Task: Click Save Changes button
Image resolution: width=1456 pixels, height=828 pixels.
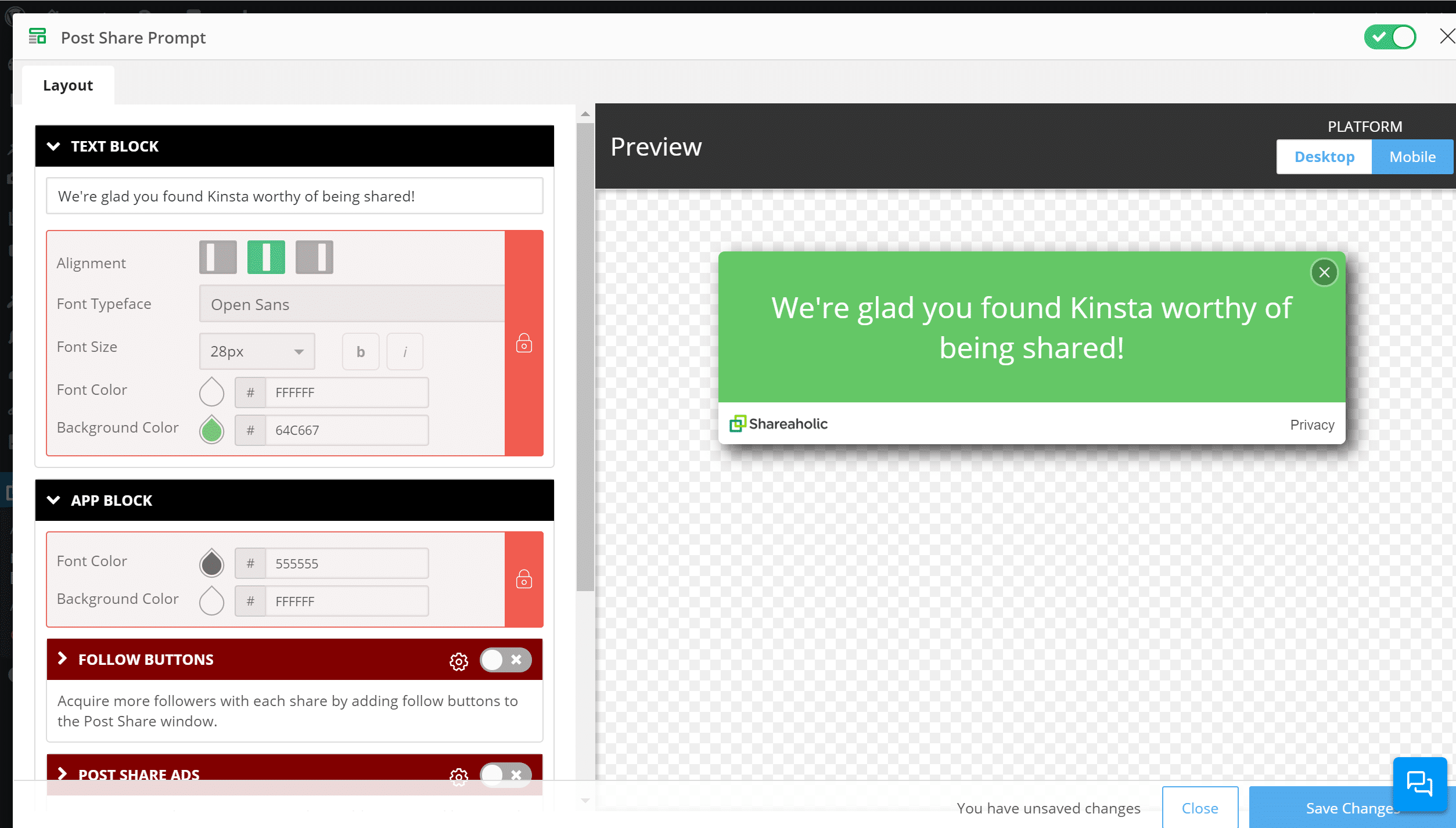Action: (1351, 807)
